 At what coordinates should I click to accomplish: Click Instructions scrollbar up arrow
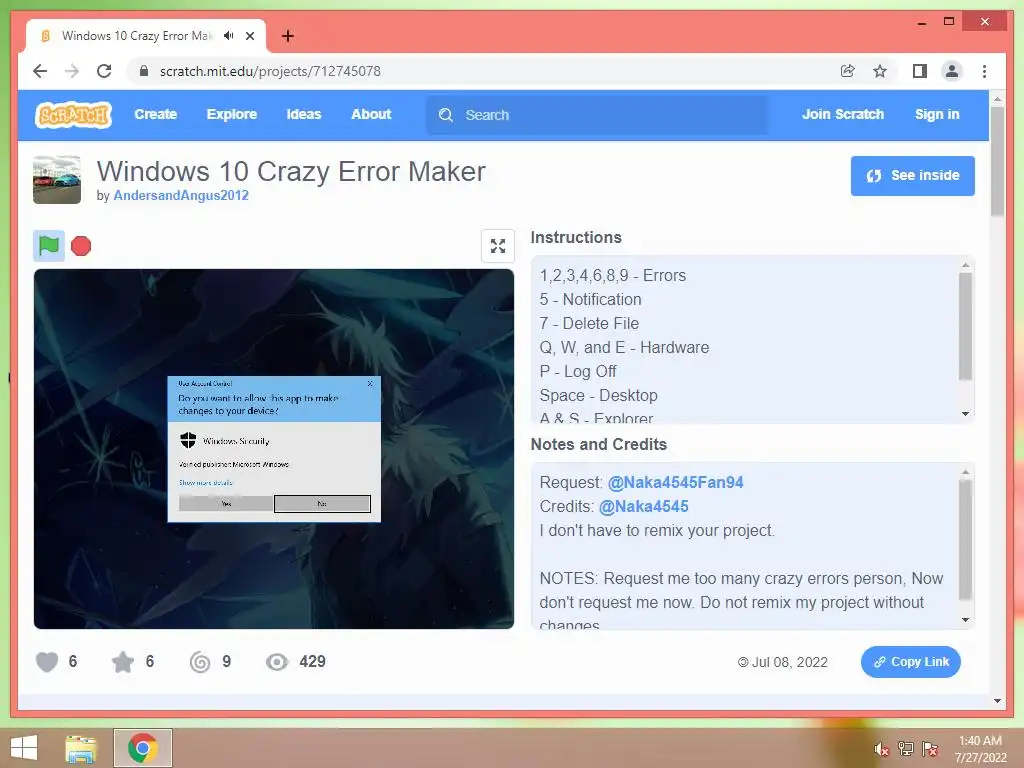click(x=965, y=265)
